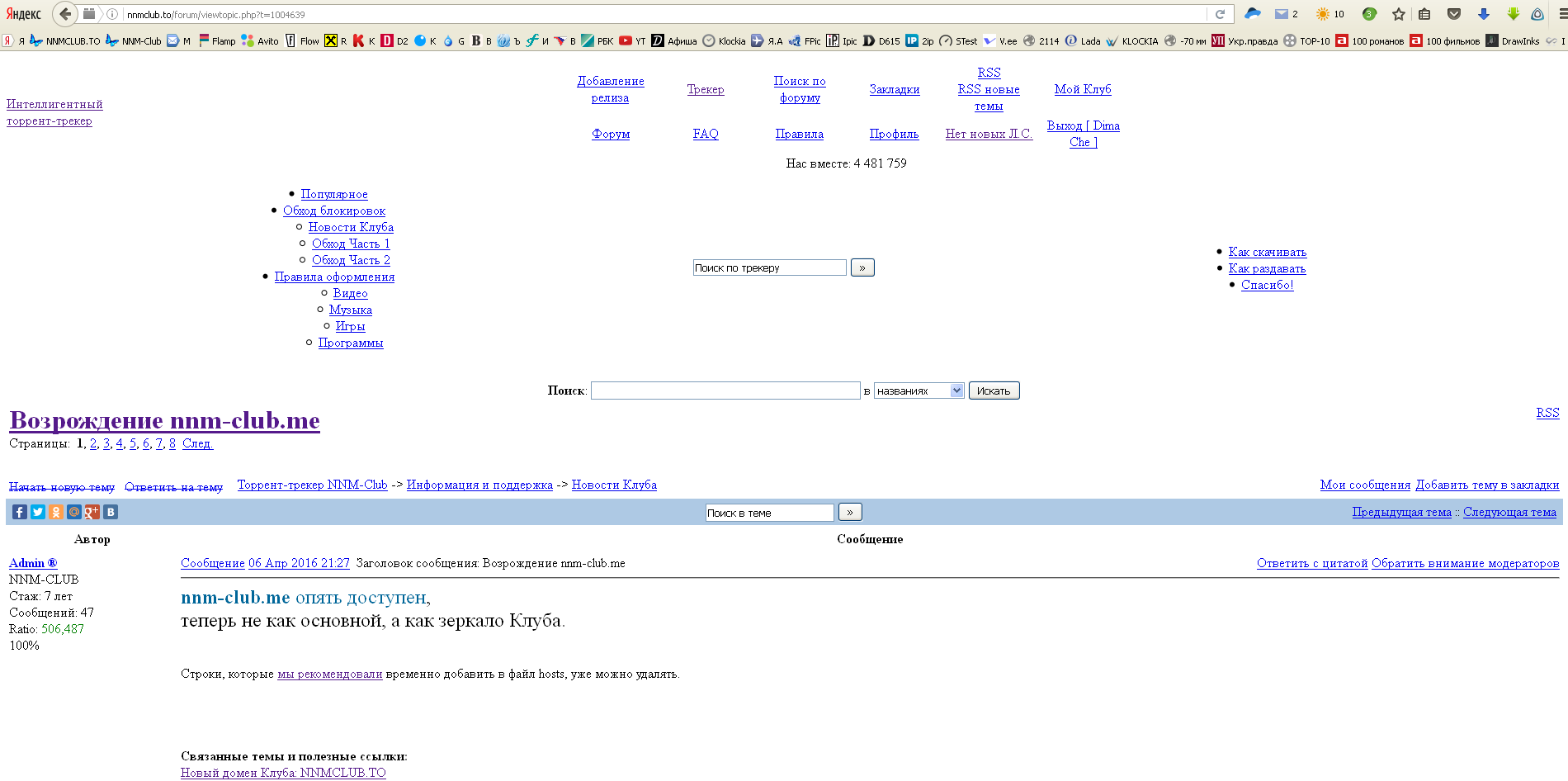
Task: Open the search scope dropdown 'в названиях'
Action: (919, 390)
